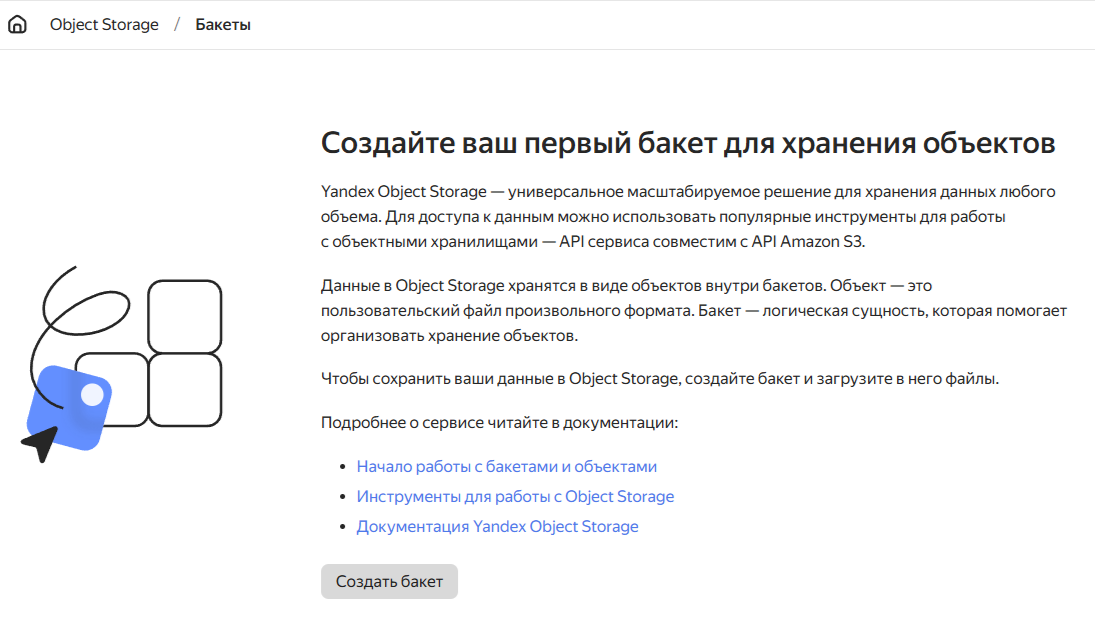
Task: Click the white dot inside the blue square
Action: (x=92, y=394)
